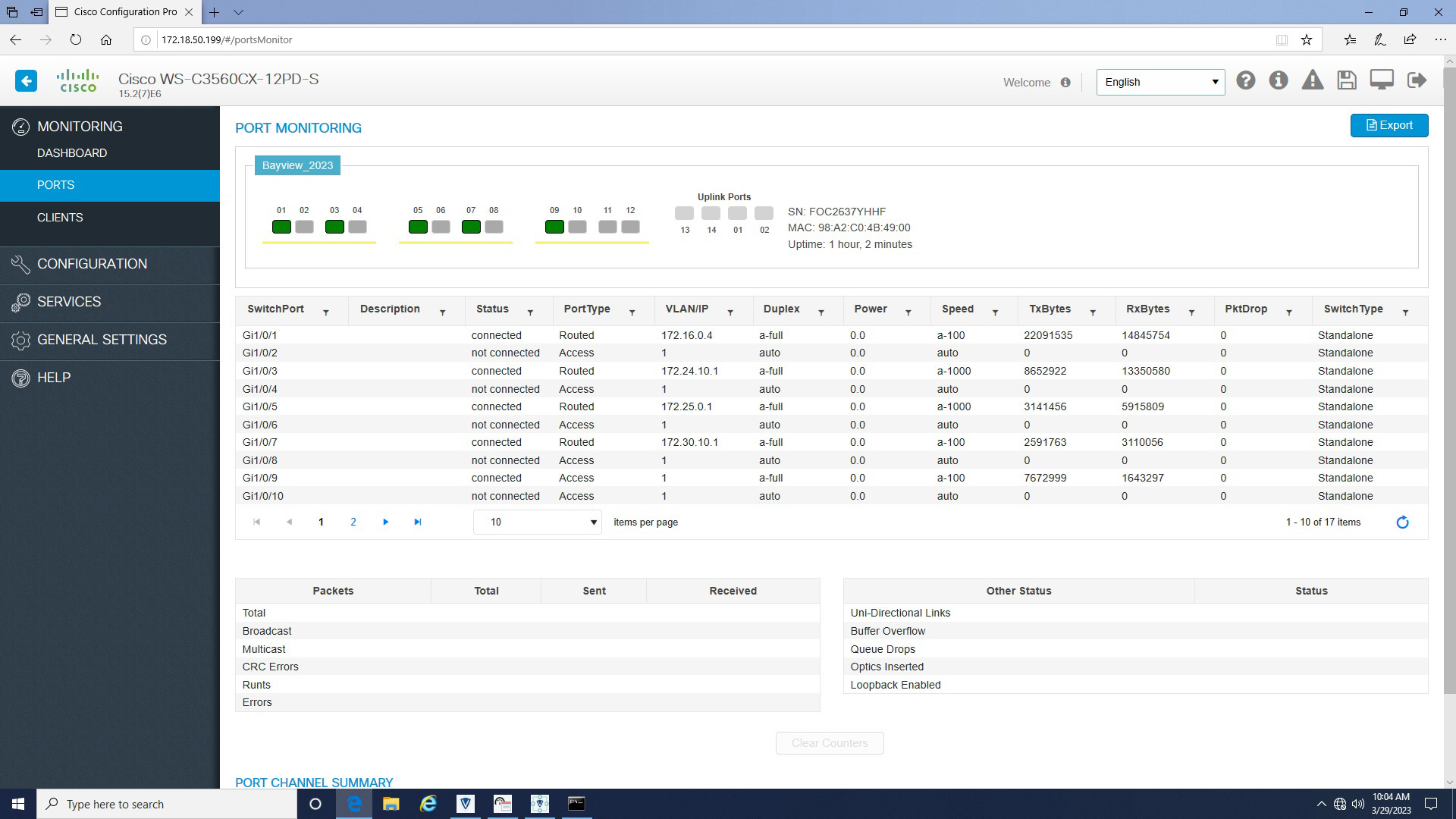Image resolution: width=1456 pixels, height=819 pixels.
Task: Click Windows taskbar search box
Action: (167, 804)
